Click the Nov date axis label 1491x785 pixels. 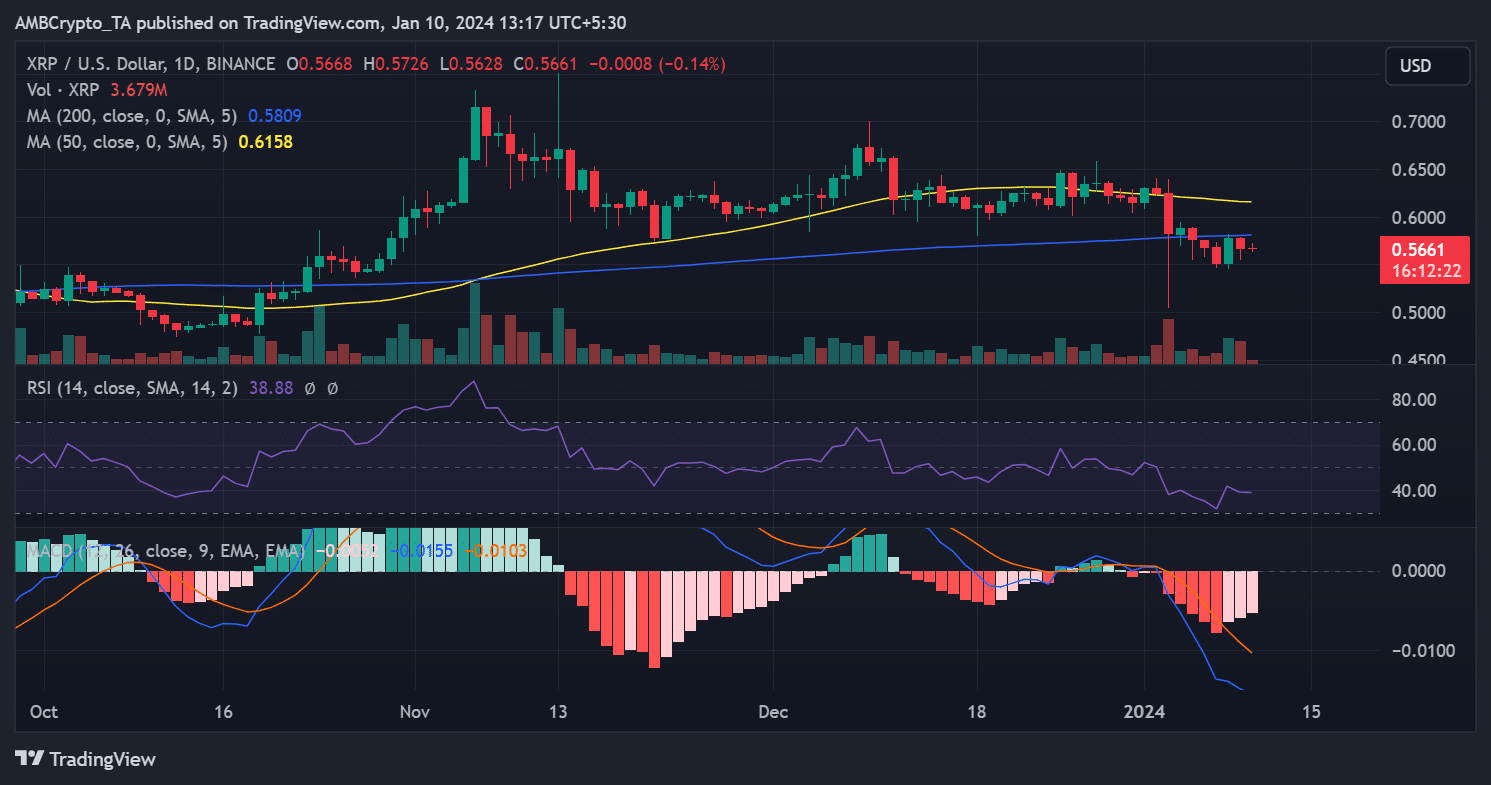pyautogui.click(x=414, y=712)
